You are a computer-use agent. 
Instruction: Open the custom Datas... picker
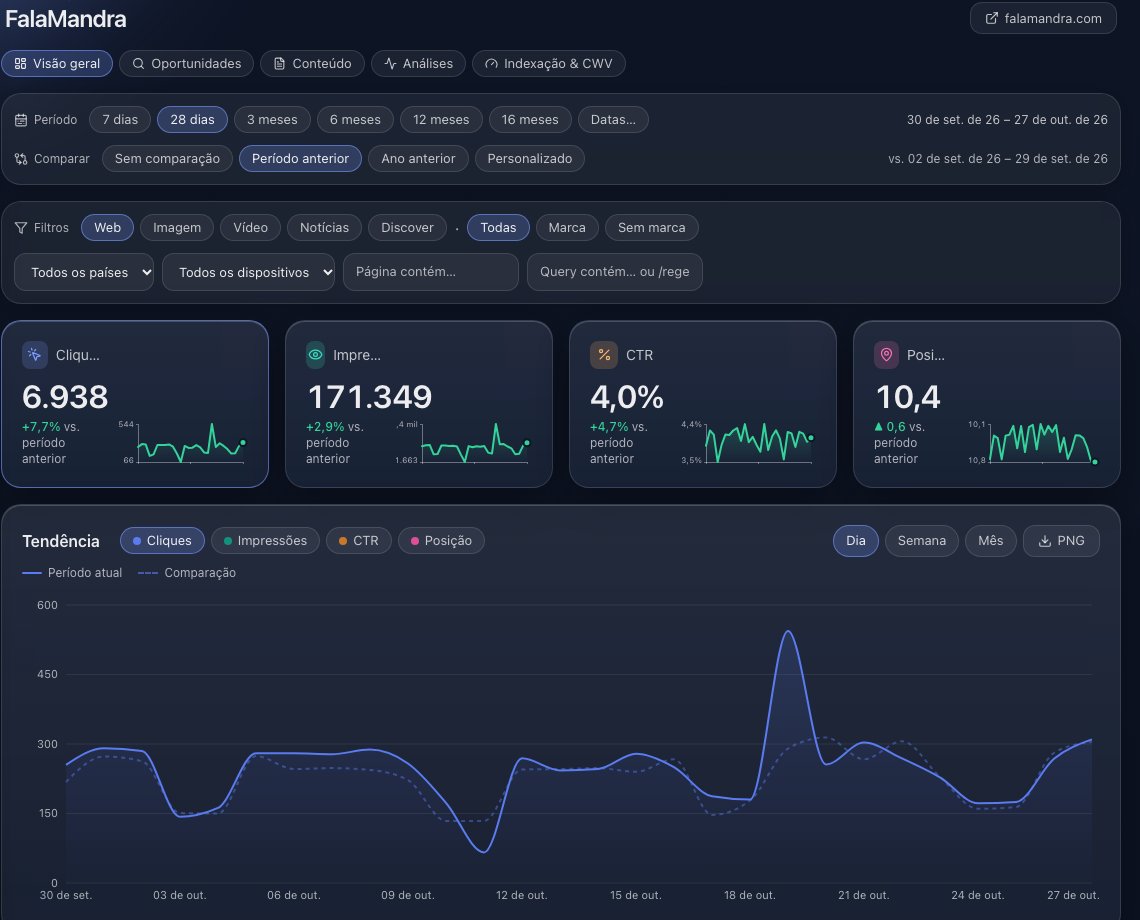613,119
